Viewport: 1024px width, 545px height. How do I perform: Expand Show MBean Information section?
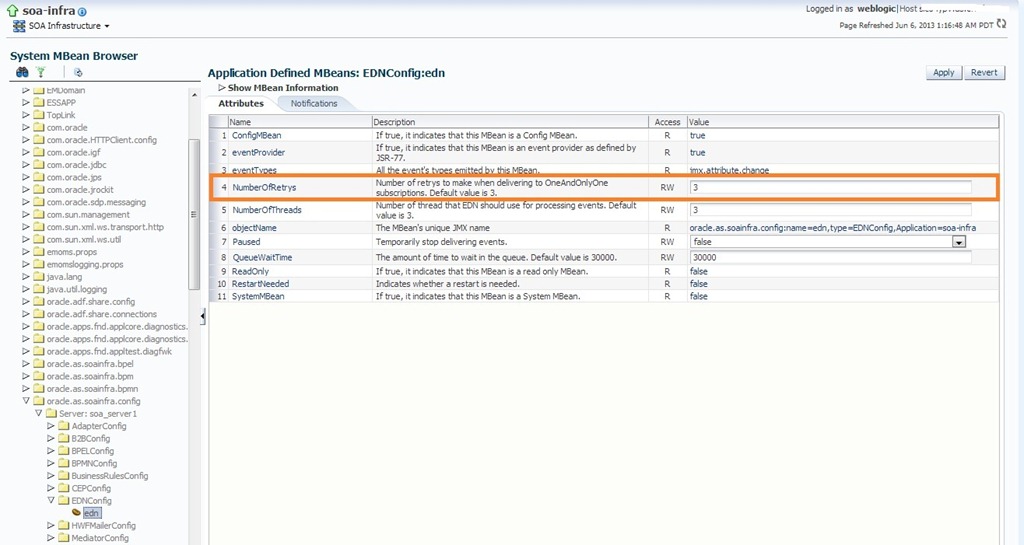(x=222, y=88)
